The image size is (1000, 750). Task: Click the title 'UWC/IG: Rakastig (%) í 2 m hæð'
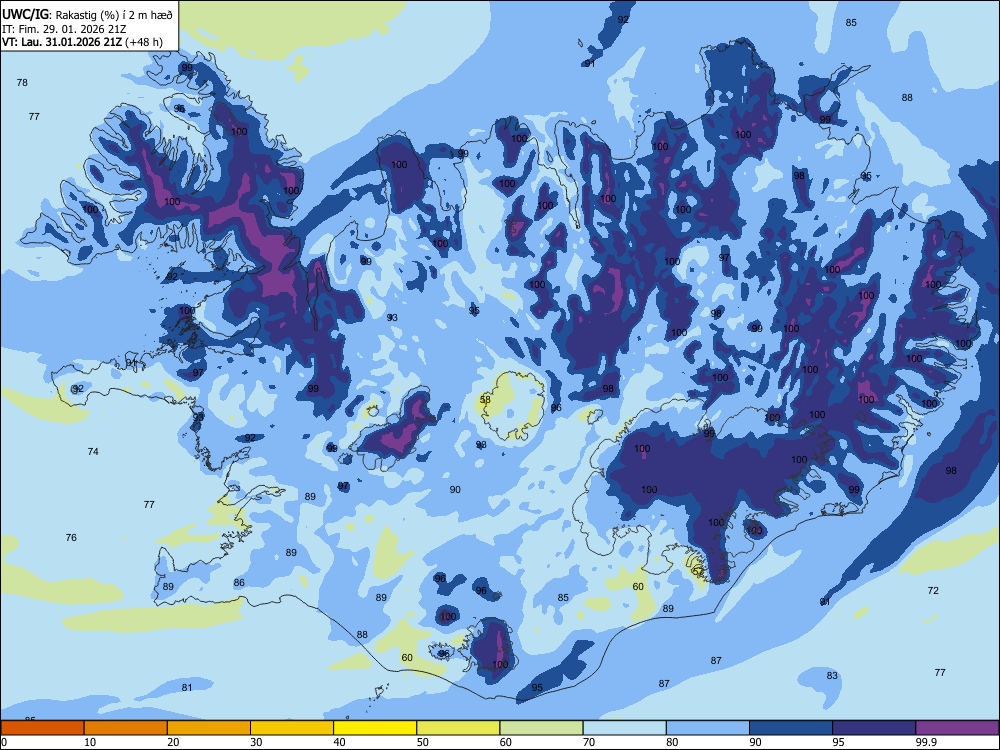click(87, 15)
